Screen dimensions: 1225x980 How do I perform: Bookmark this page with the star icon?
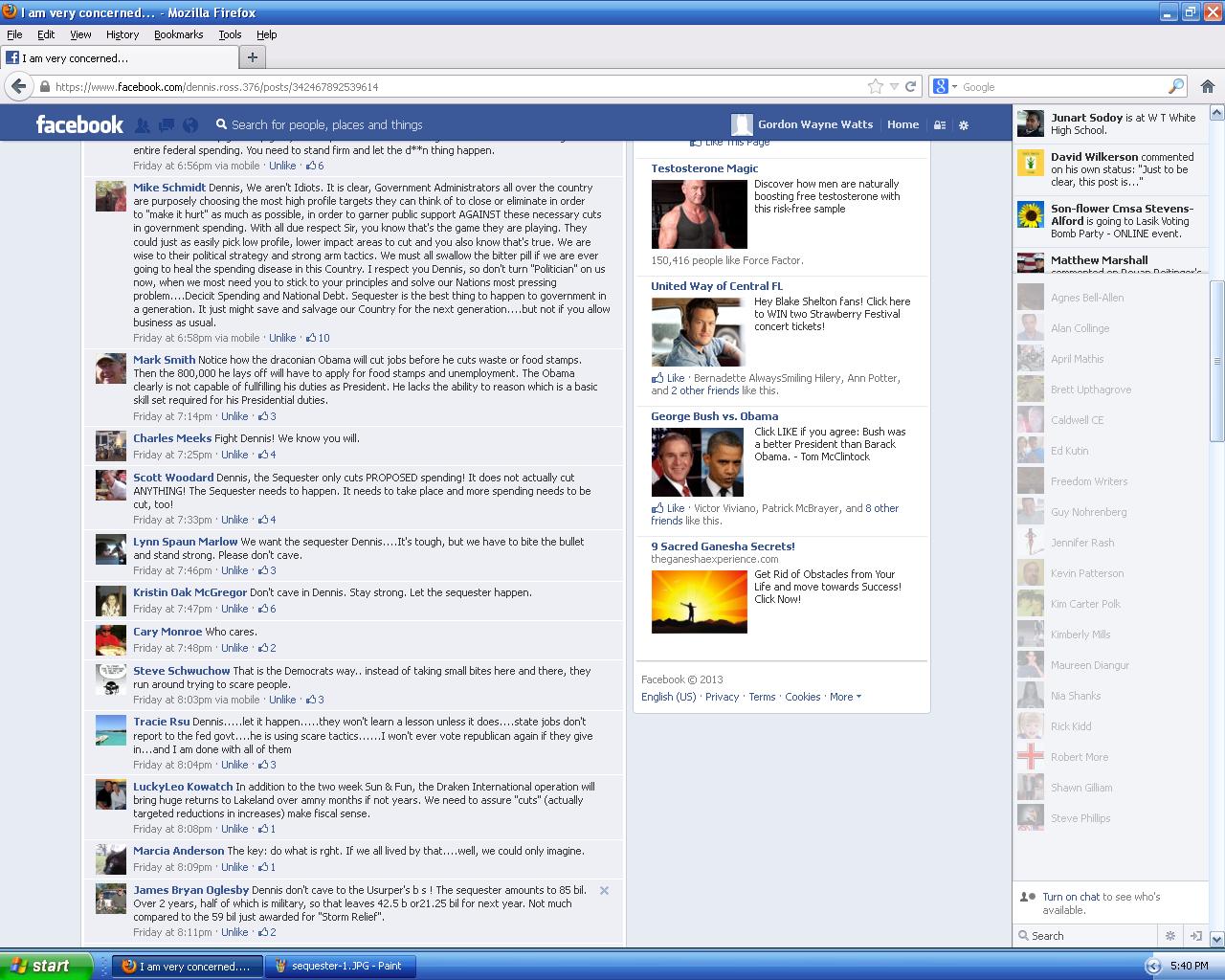tap(875, 86)
